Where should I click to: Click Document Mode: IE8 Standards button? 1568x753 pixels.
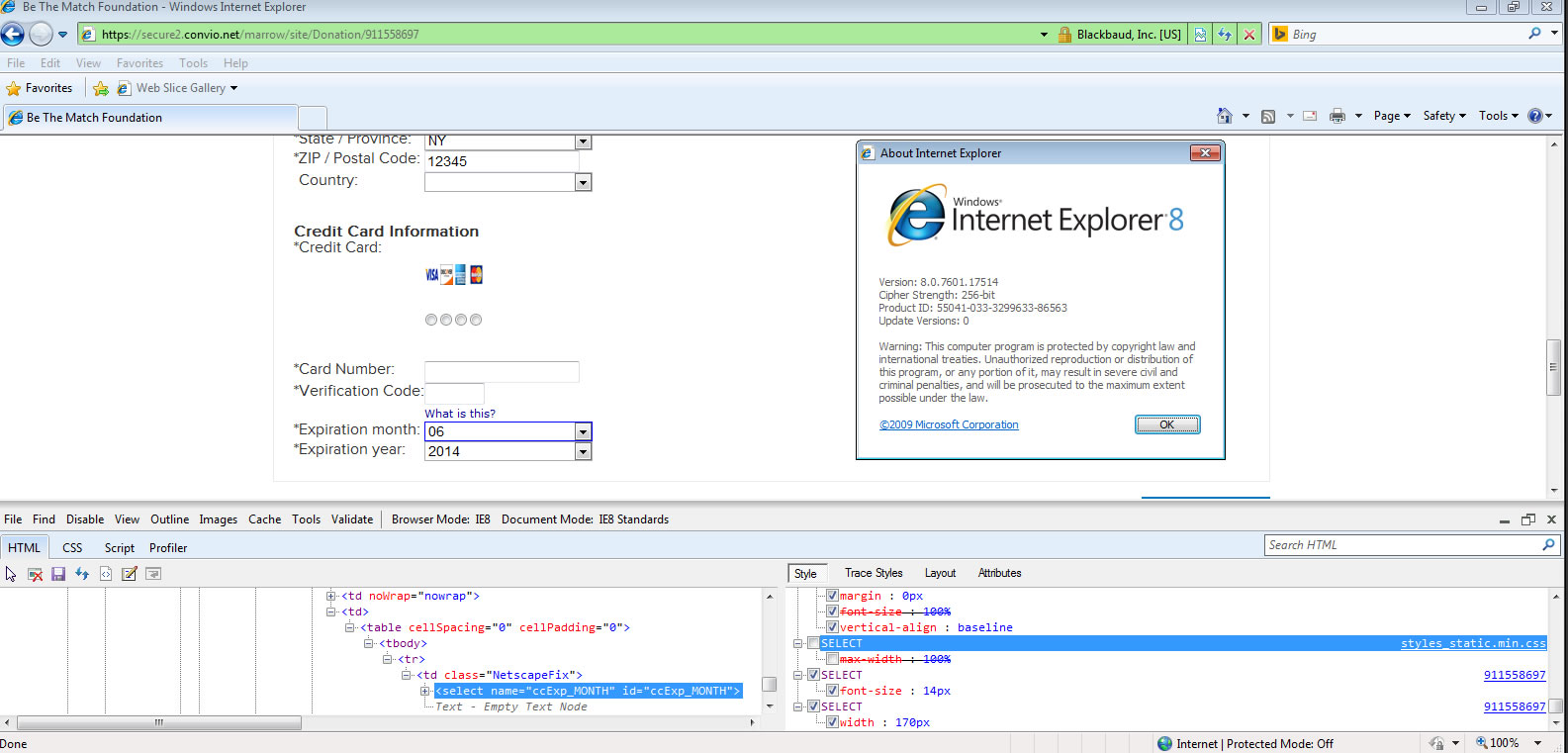(x=585, y=519)
